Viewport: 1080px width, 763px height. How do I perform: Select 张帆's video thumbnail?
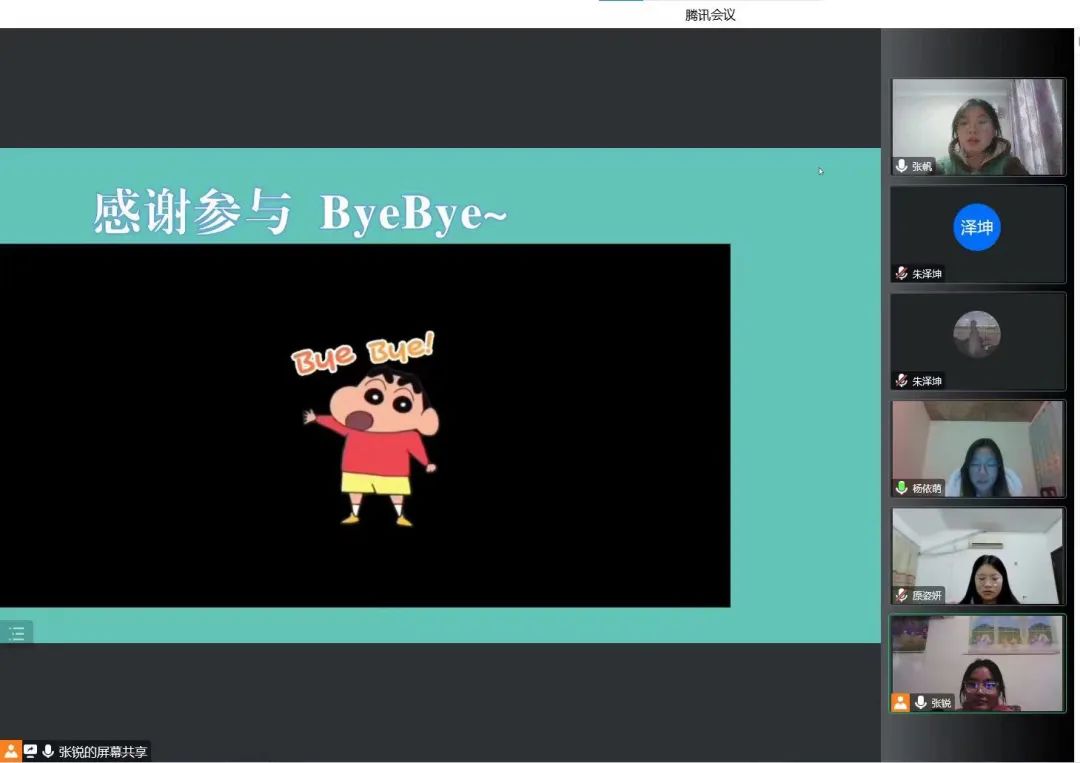pos(978,127)
